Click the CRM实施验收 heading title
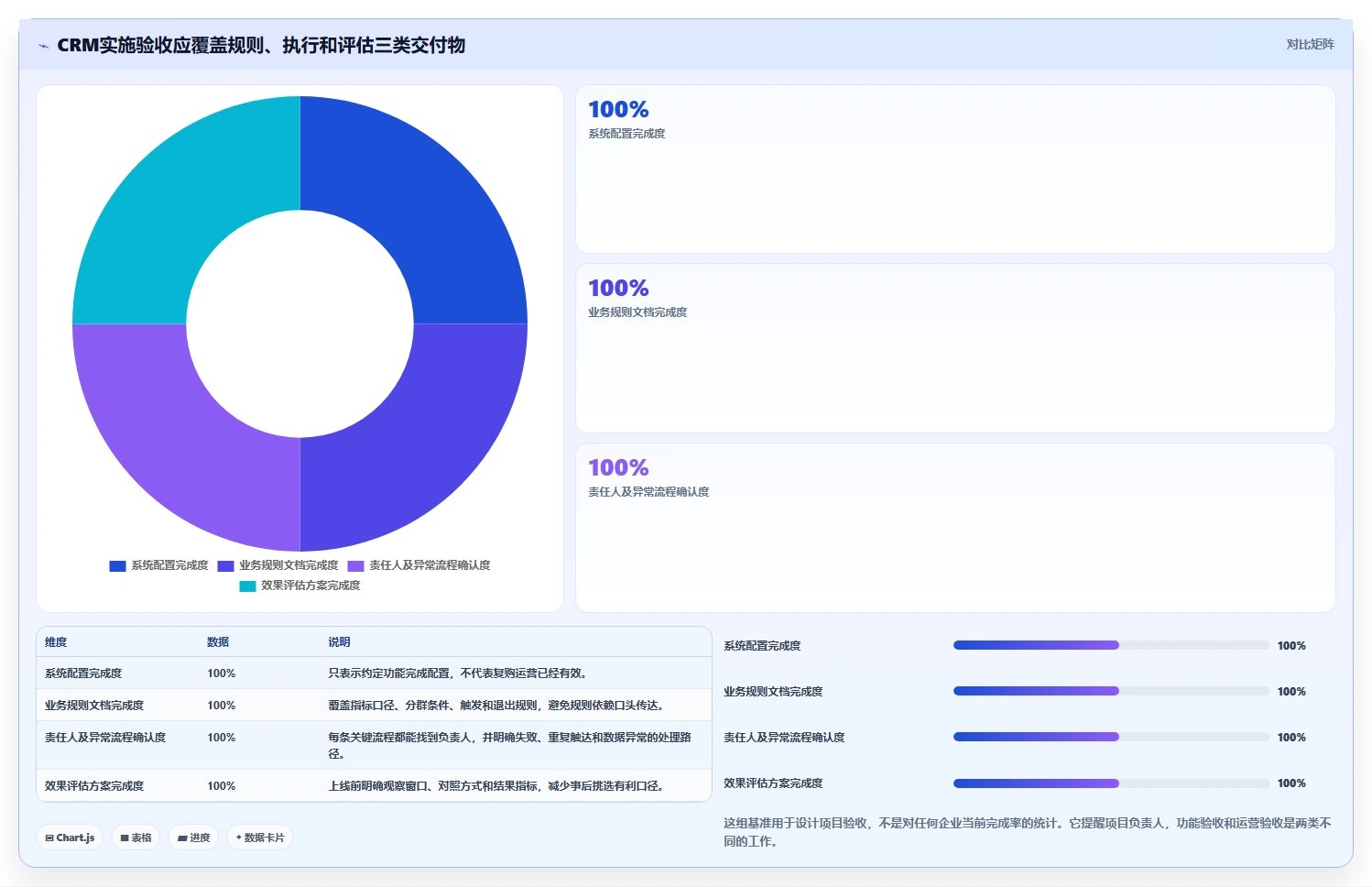The image size is (1372, 887). coord(261,45)
